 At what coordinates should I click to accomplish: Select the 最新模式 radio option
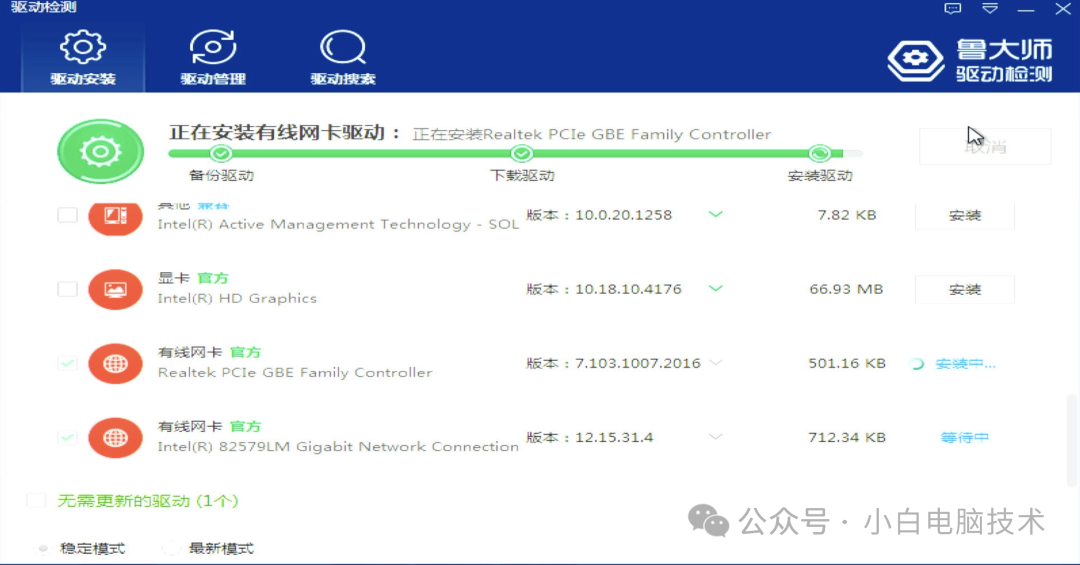(x=170, y=548)
